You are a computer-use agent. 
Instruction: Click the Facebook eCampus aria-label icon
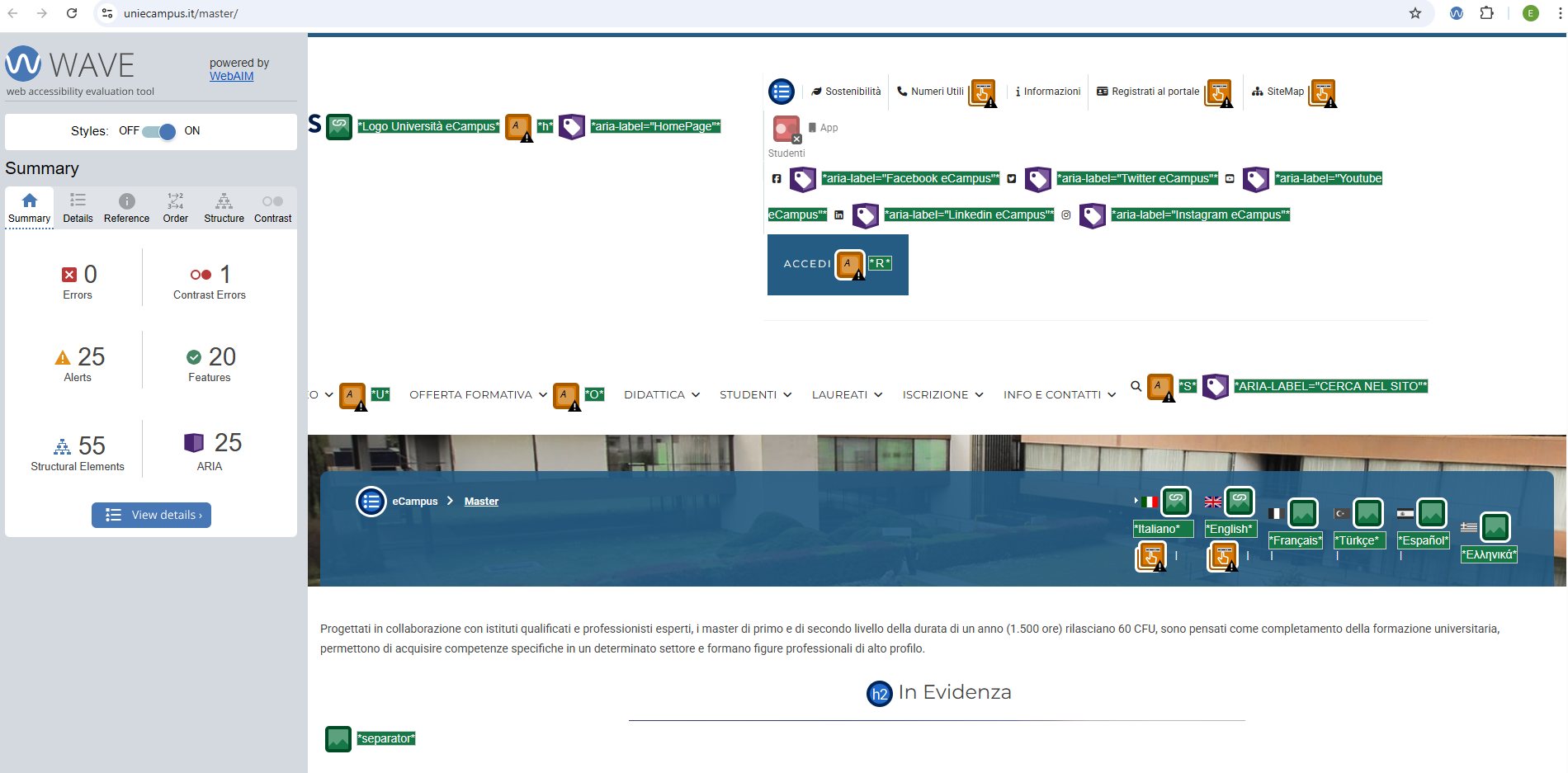tap(802, 179)
